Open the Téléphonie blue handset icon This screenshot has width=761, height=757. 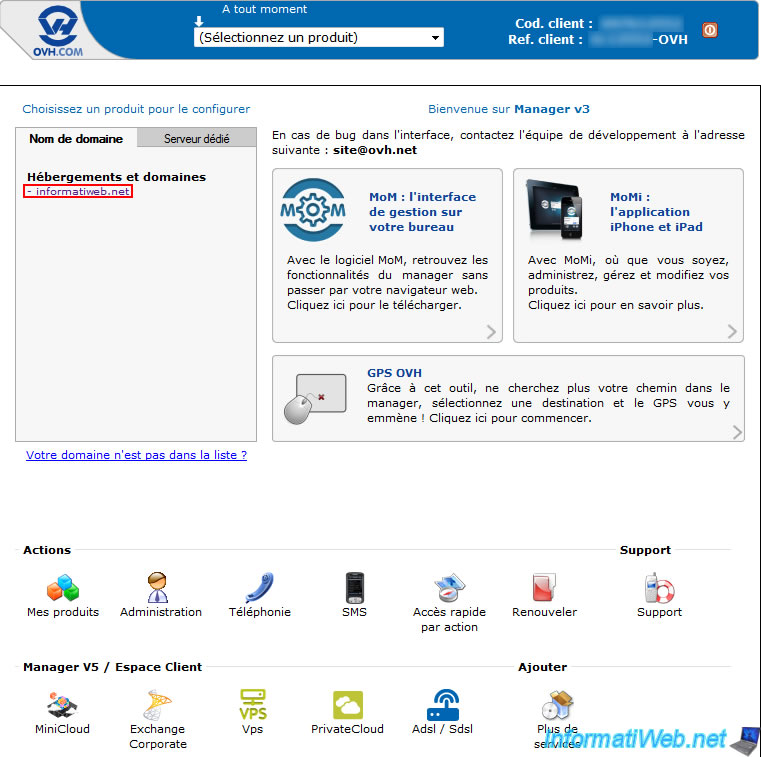(260, 587)
